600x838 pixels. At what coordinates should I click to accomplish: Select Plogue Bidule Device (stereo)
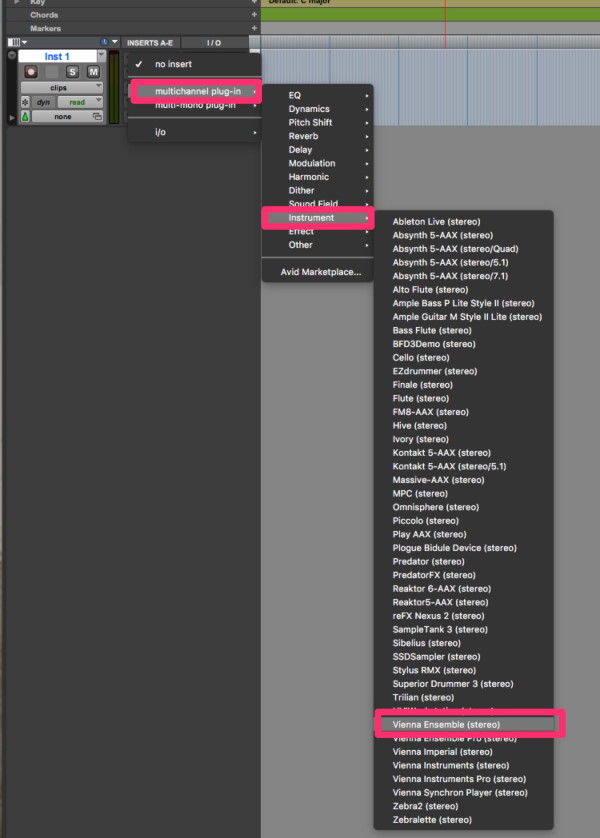point(463,548)
